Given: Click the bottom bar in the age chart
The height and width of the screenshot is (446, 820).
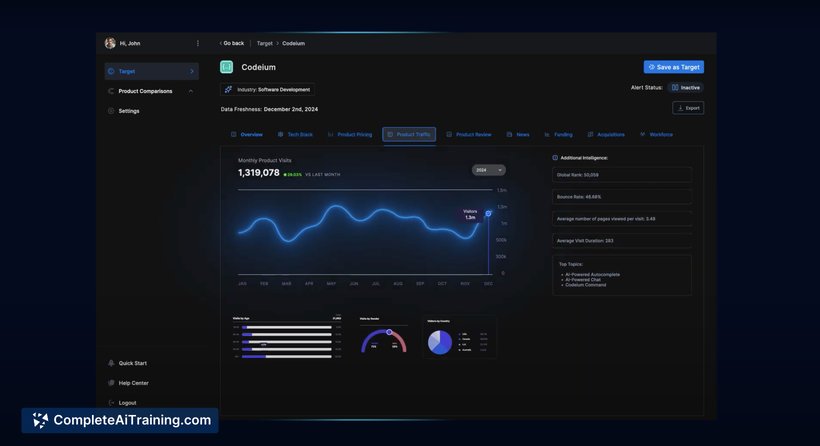Looking at the screenshot, I should 287,357.
